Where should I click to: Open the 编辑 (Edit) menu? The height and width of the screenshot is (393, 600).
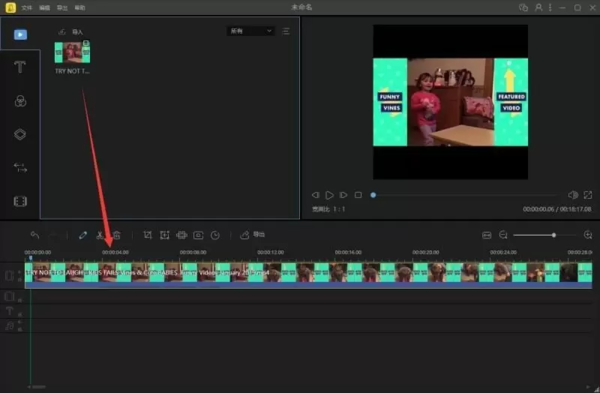click(44, 8)
